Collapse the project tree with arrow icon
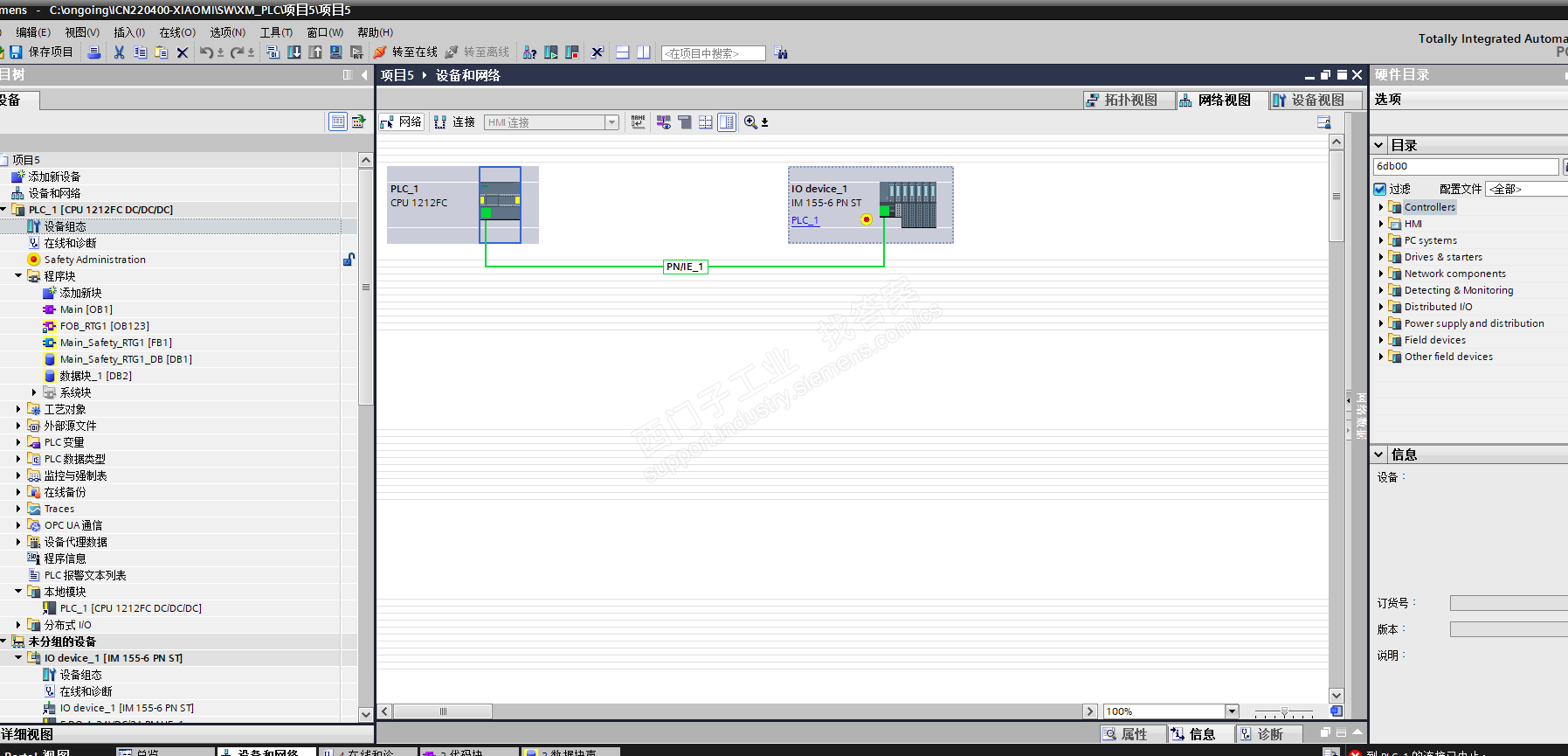Image resolution: width=1568 pixels, height=756 pixels. (365, 75)
